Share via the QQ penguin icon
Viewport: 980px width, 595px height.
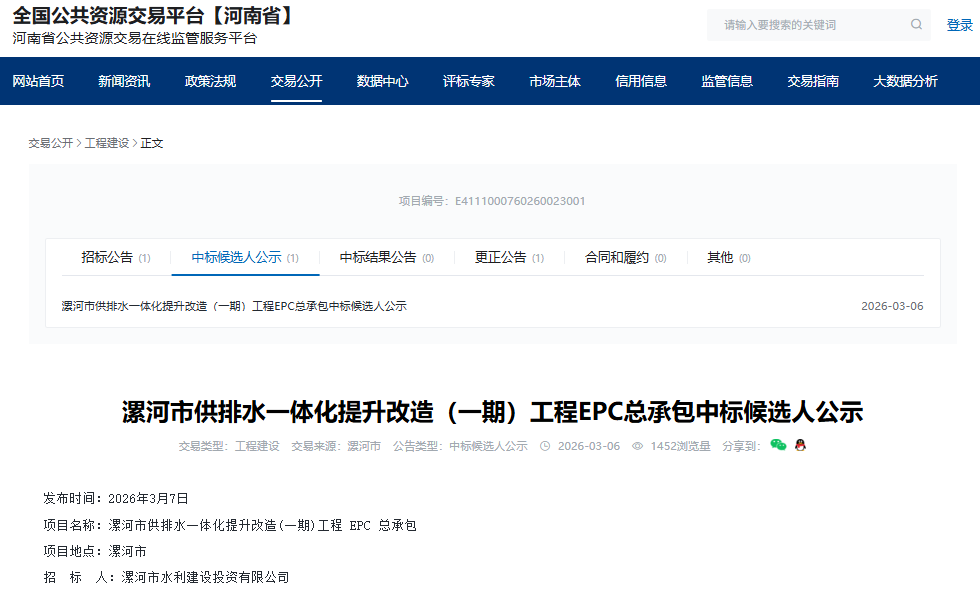800,445
